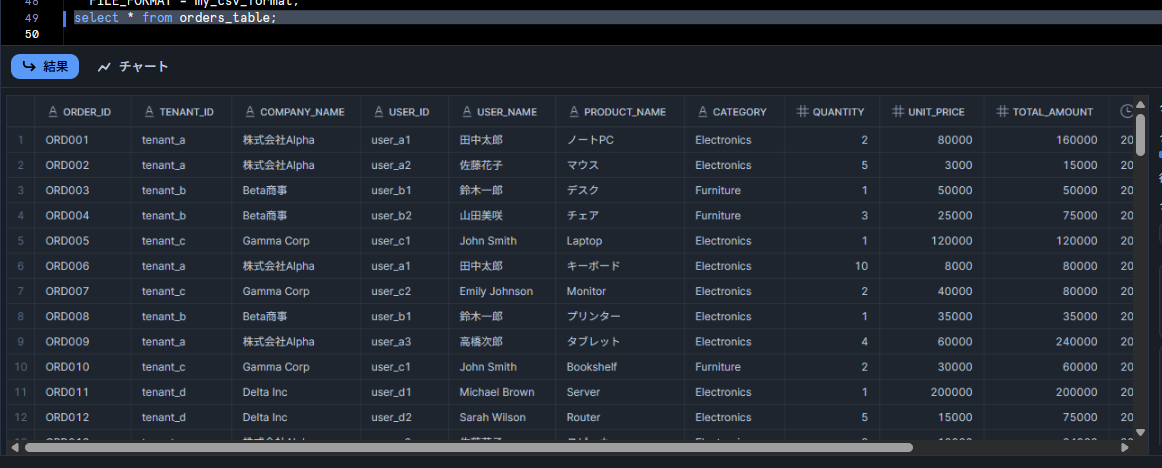The image size is (1162, 468).
Task: Click the 山田美咲 user name cell
Action: (x=502, y=215)
